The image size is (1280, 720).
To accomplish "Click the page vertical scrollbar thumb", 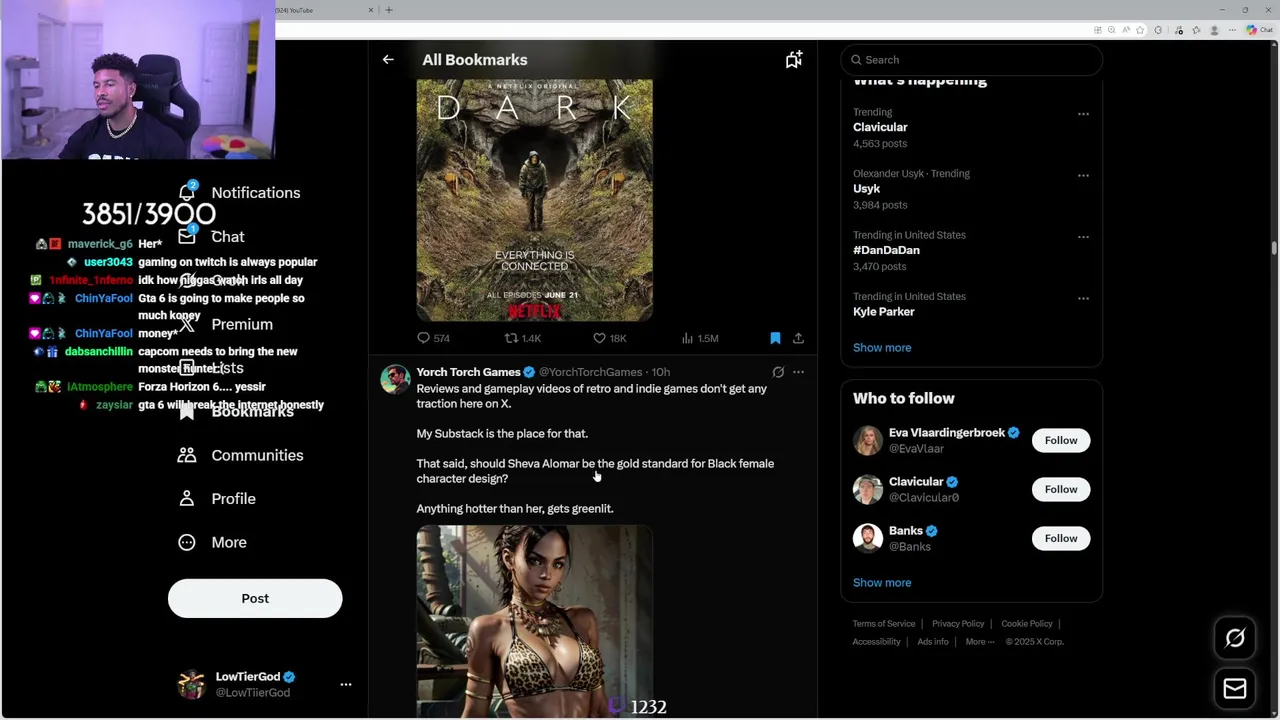I will point(1274,248).
